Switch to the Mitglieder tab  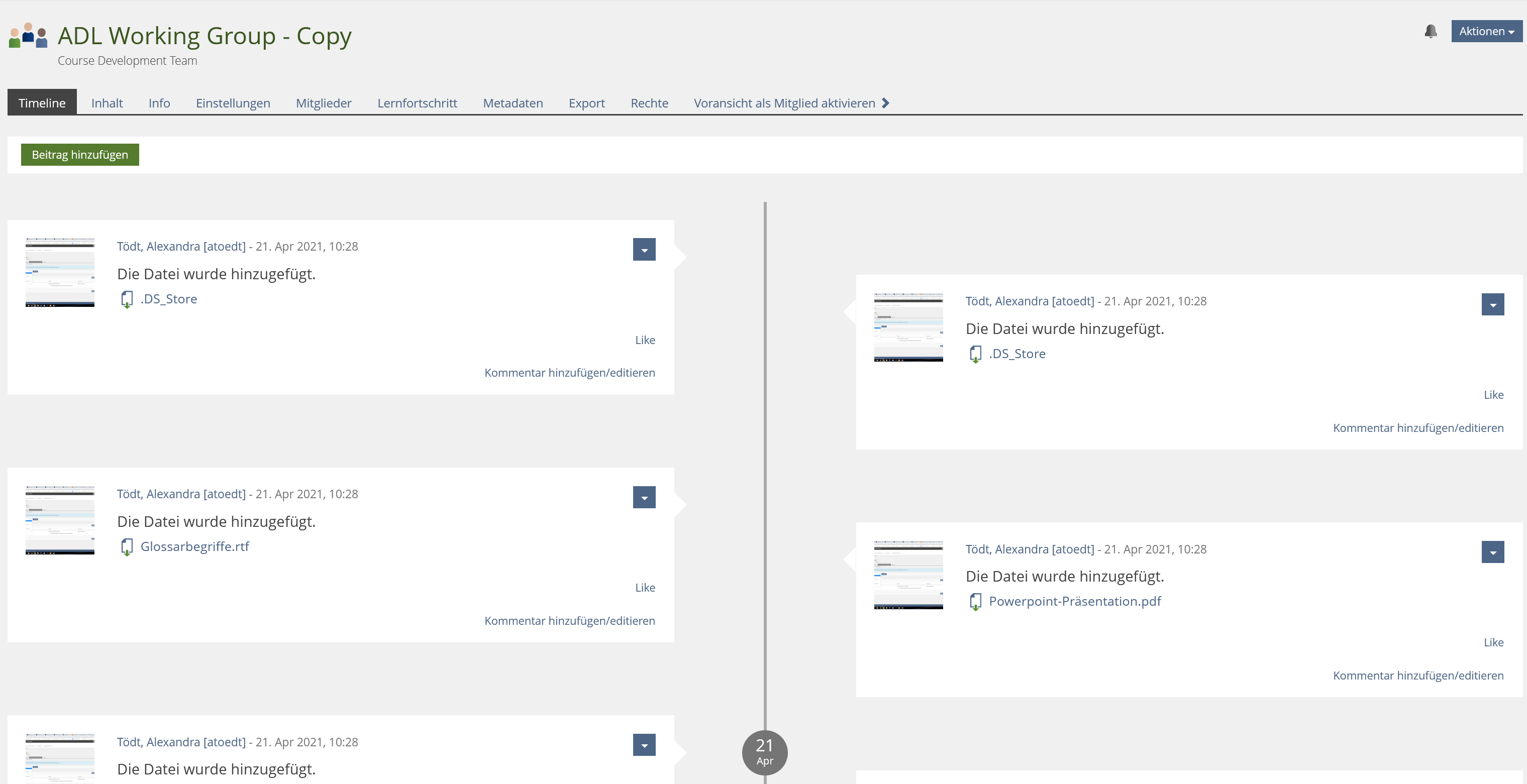pyautogui.click(x=323, y=103)
